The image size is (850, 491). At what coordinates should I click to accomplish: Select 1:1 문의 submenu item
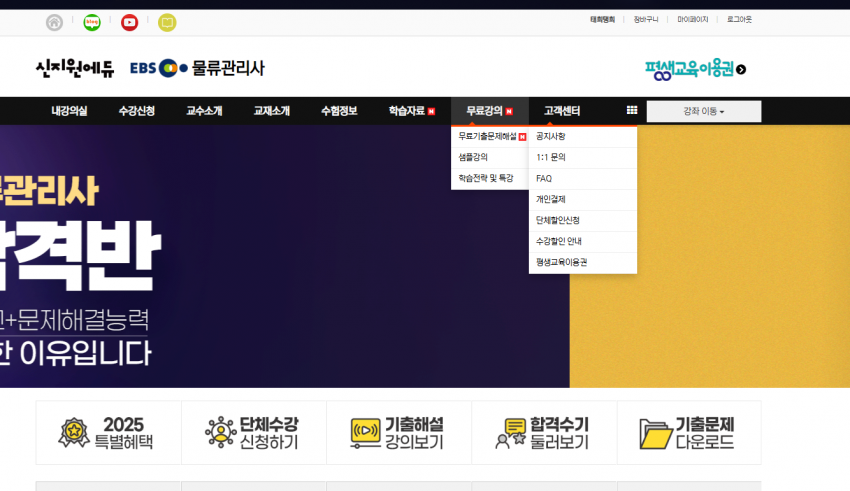583,157
